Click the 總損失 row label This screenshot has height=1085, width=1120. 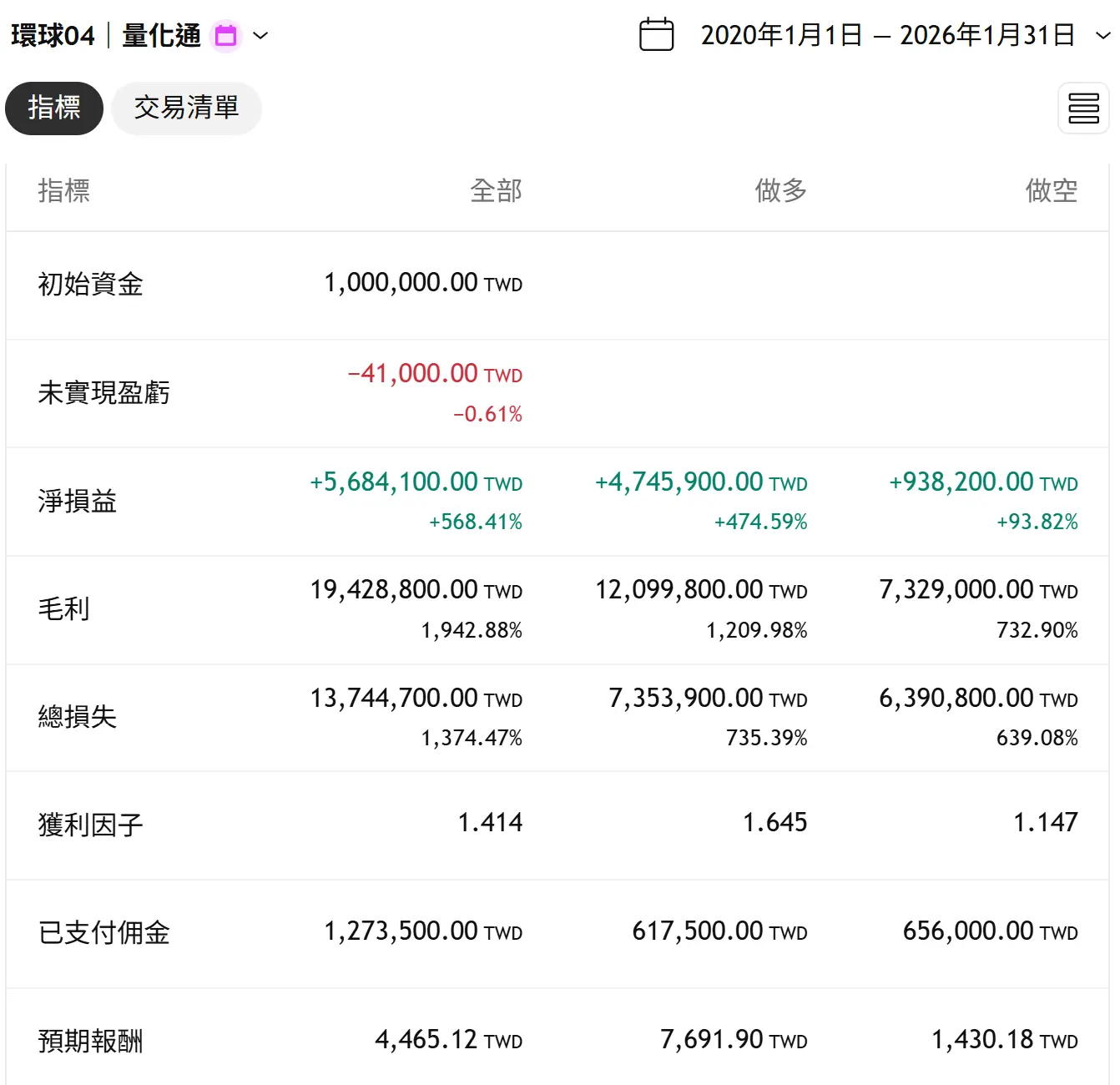point(77,717)
